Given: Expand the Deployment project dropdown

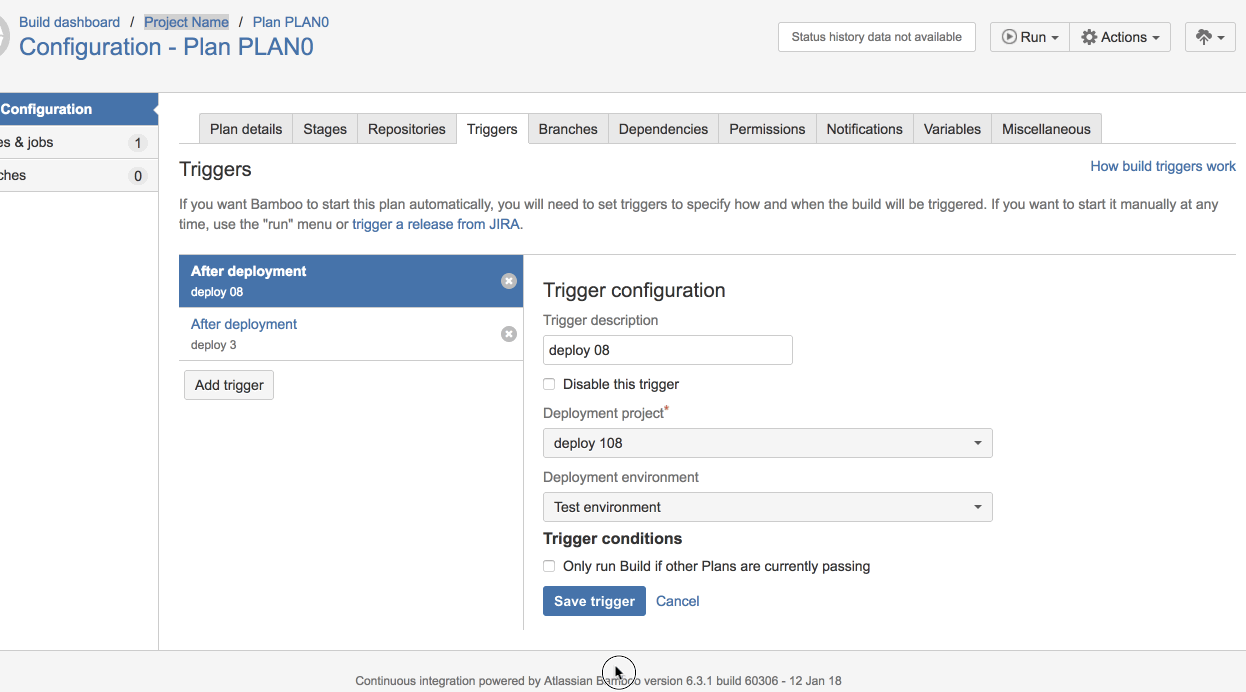Looking at the screenshot, I should click(767, 443).
